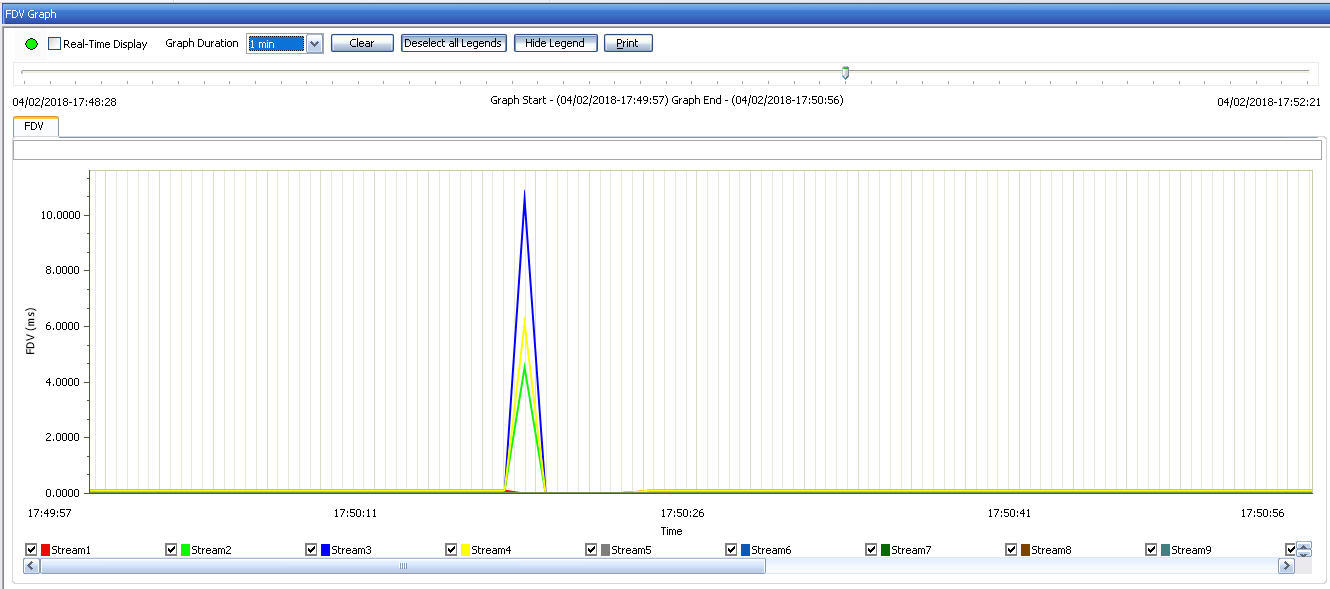The height and width of the screenshot is (589, 1330).
Task: Click the Print button
Action: (x=628, y=43)
